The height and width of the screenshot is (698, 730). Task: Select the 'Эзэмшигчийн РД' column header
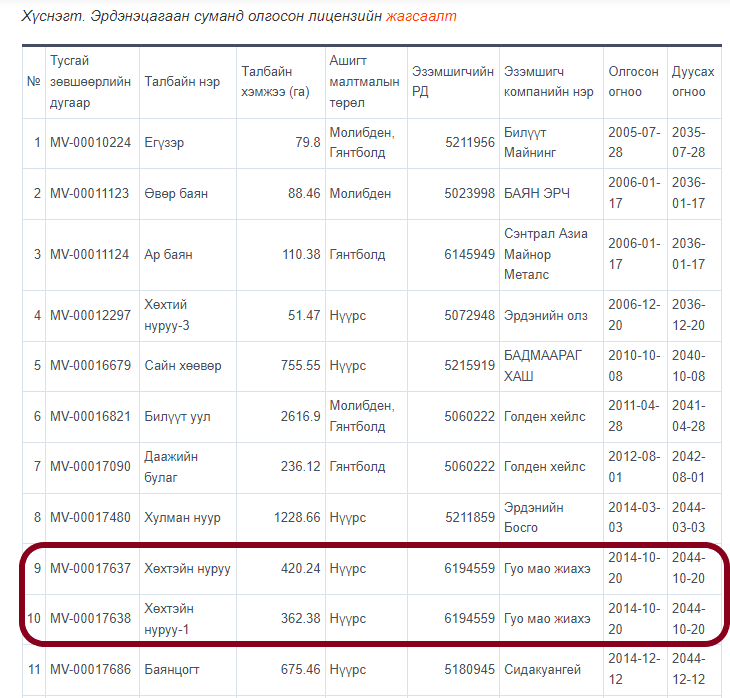click(x=452, y=81)
